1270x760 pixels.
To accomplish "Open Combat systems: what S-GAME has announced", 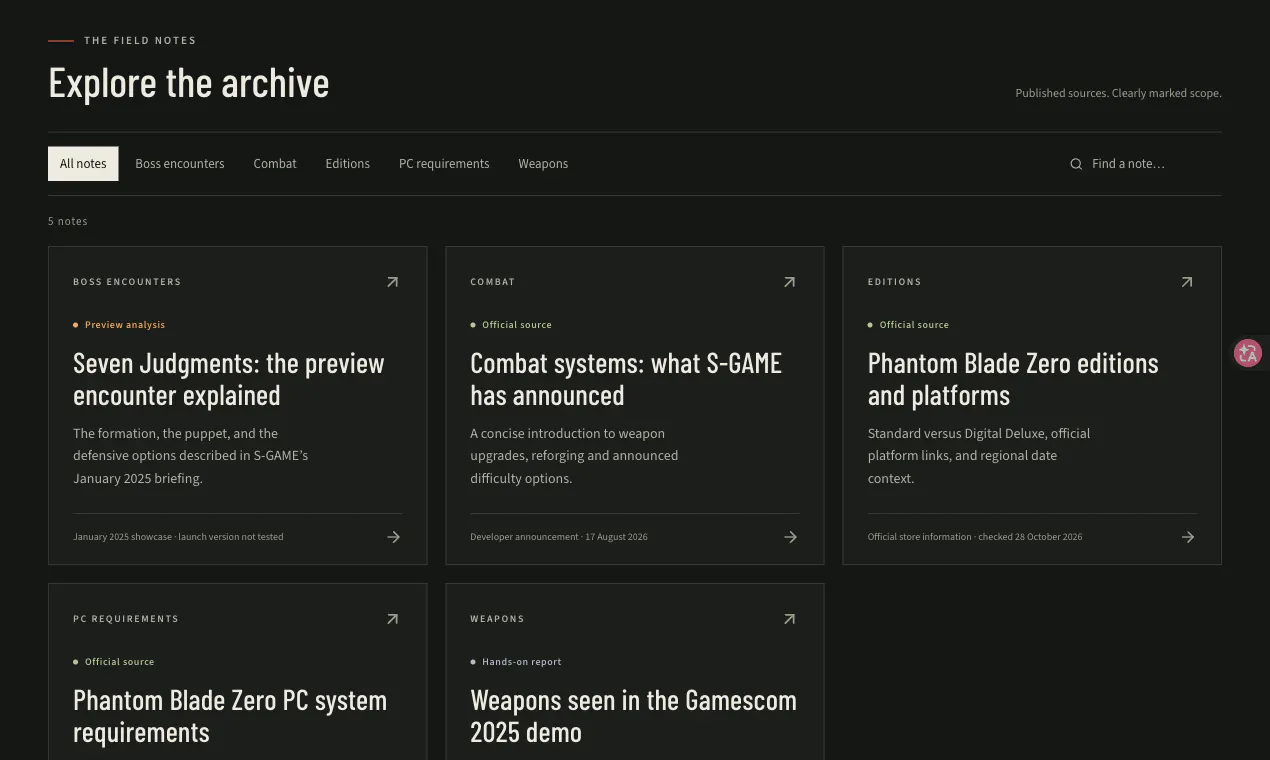I will click(626, 379).
